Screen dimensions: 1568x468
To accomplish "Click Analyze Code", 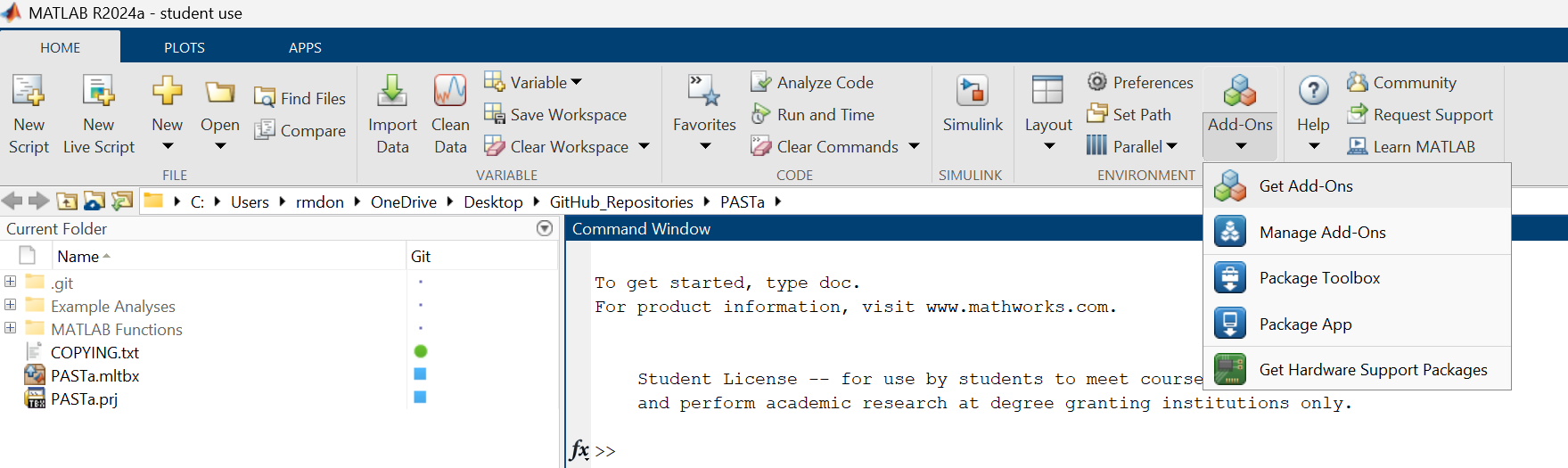I will 812,82.
